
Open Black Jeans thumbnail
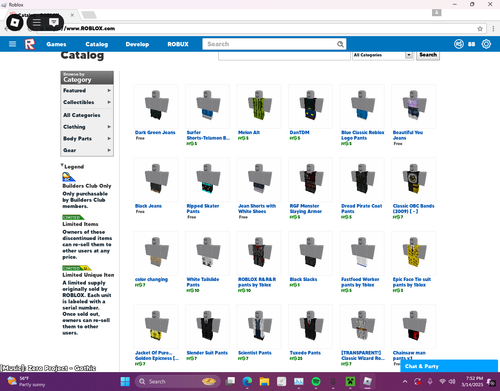point(156,180)
